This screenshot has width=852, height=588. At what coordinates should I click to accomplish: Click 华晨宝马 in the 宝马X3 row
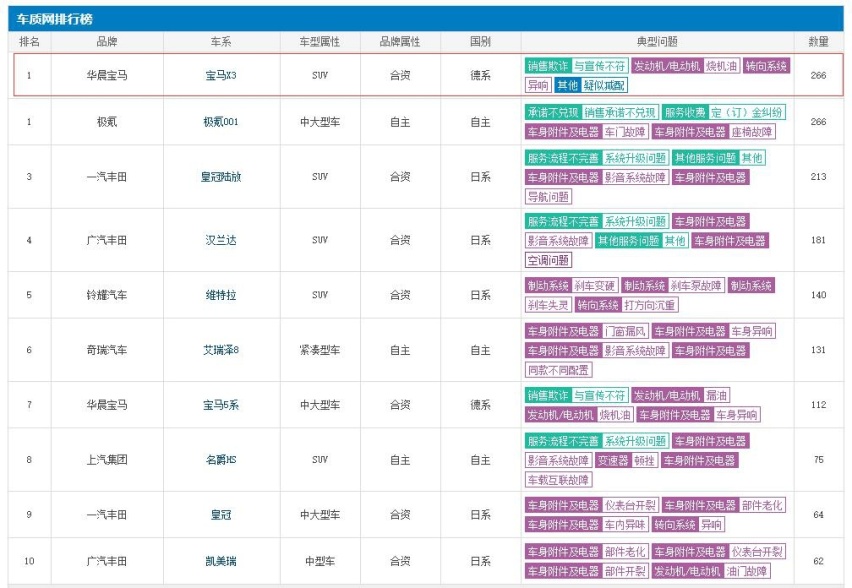coord(106,76)
